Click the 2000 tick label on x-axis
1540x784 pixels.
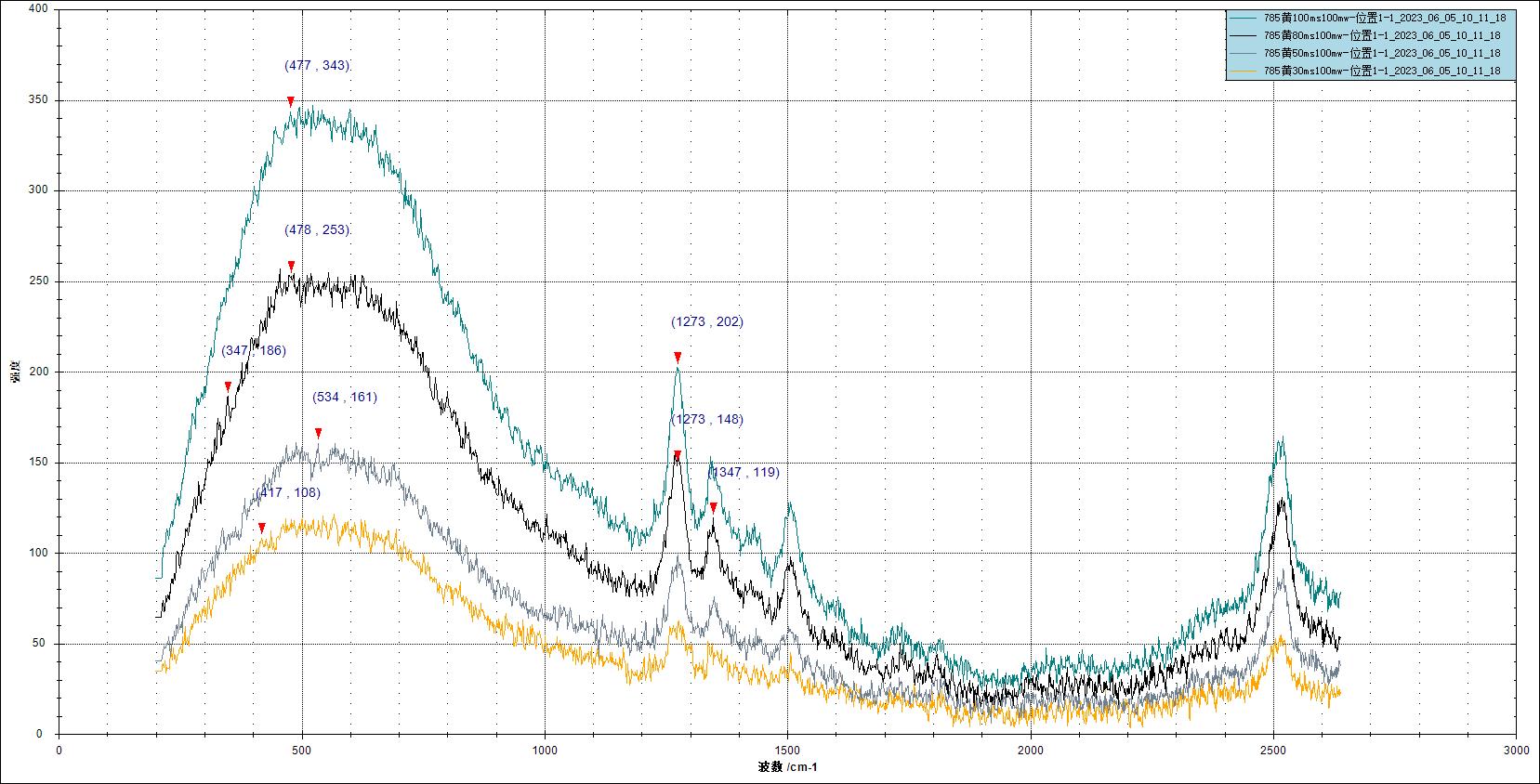coord(1031,750)
